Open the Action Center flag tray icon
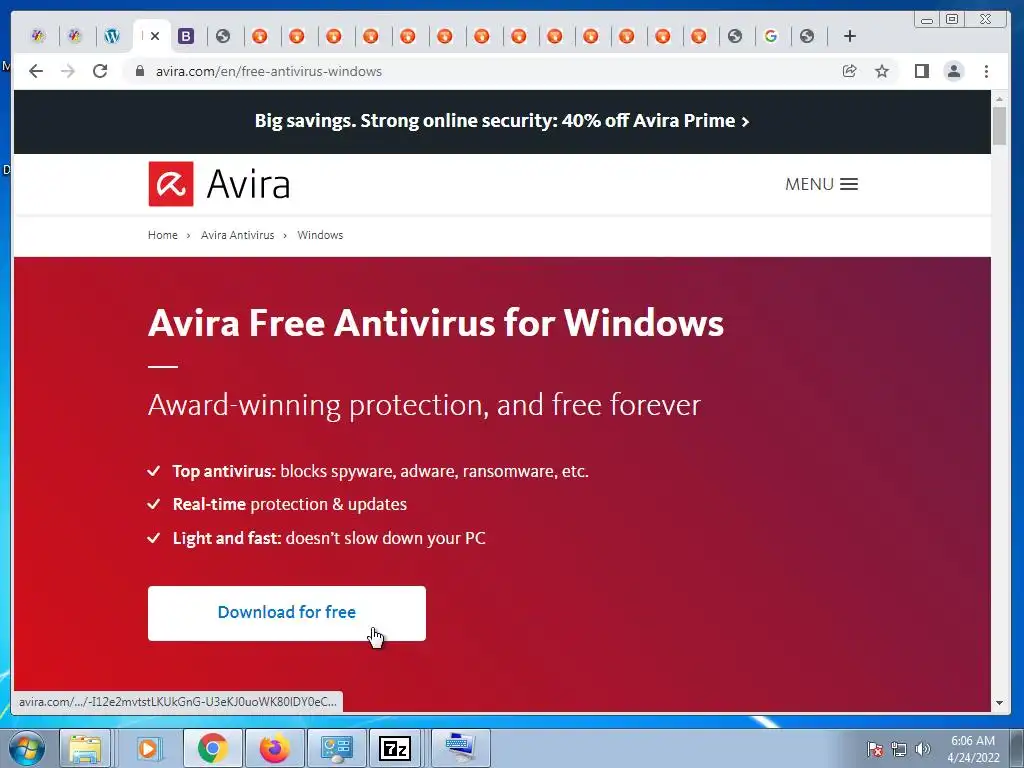The height and width of the screenshot is (768, 1024). [x=875, y=749]
